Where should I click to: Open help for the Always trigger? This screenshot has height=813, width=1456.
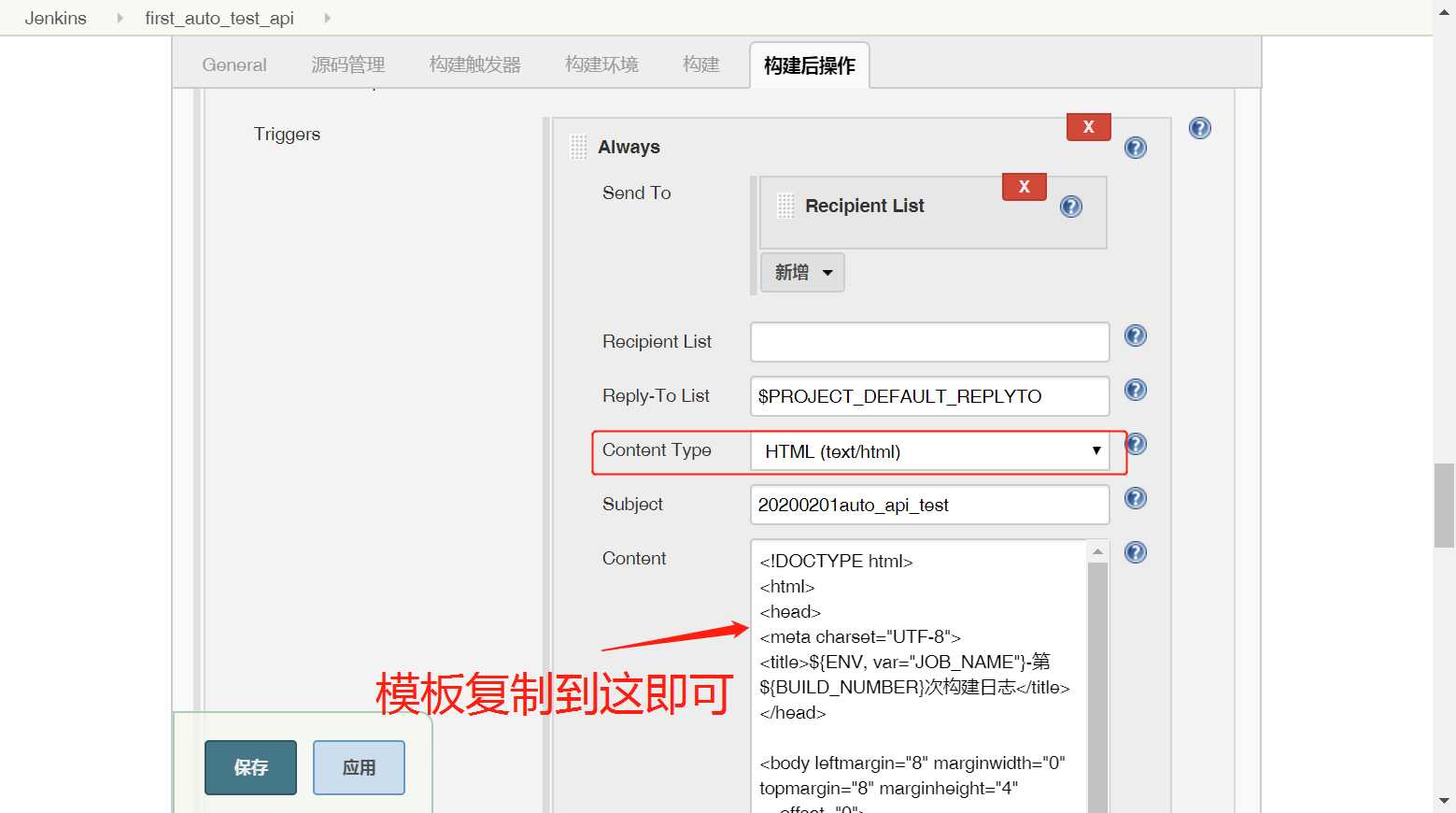pos(1136,148)
